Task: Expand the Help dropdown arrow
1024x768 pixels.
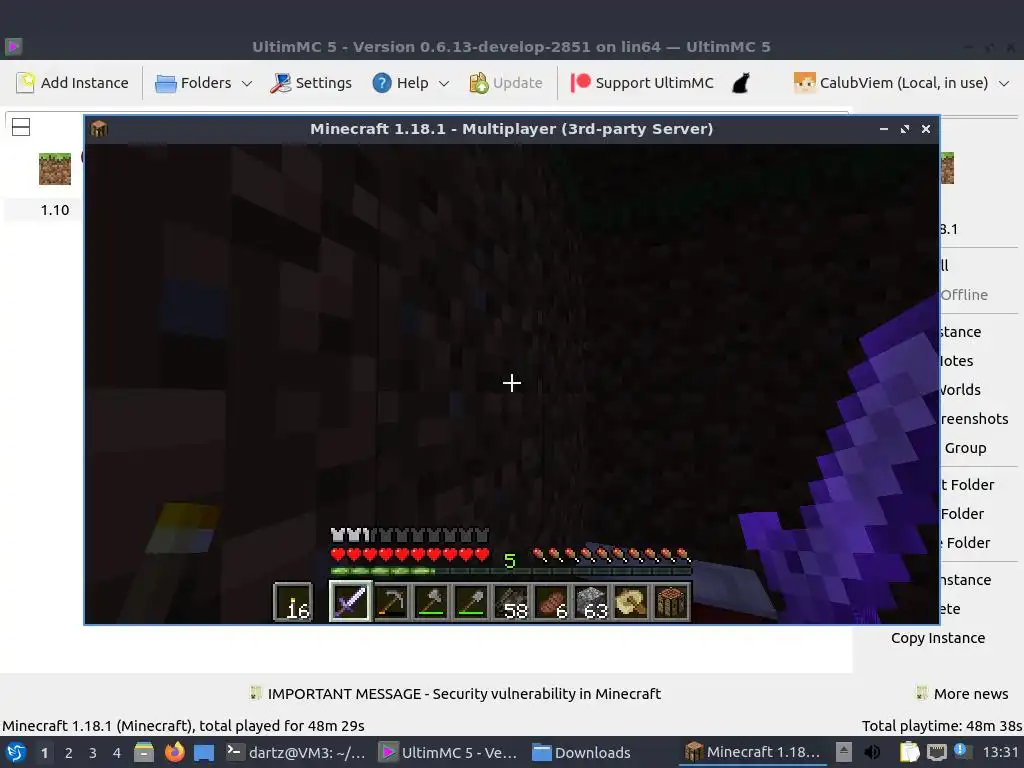Action: coord(444,84)
